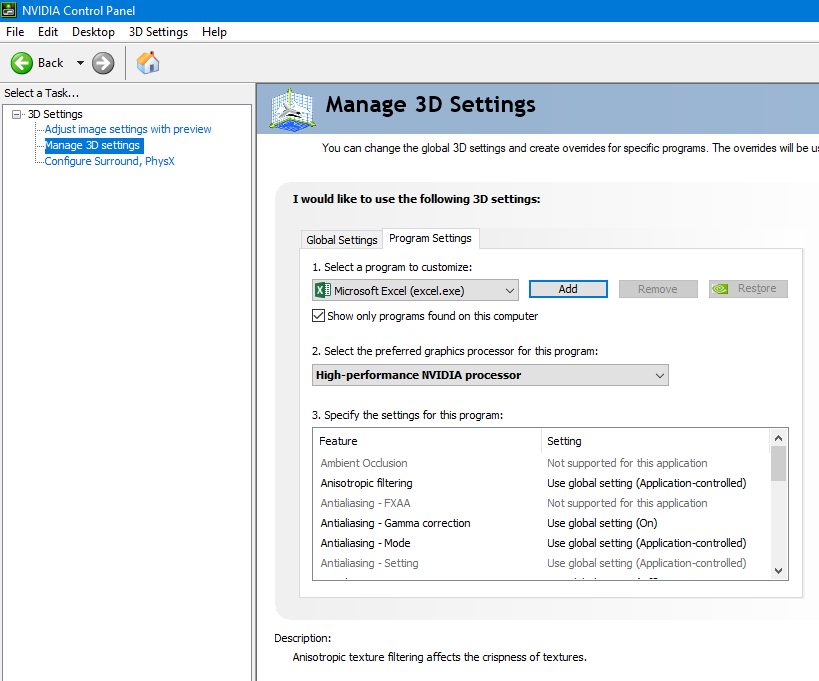Click the 3D Settings tree root label
819x681 pixels.
[55, 114]
